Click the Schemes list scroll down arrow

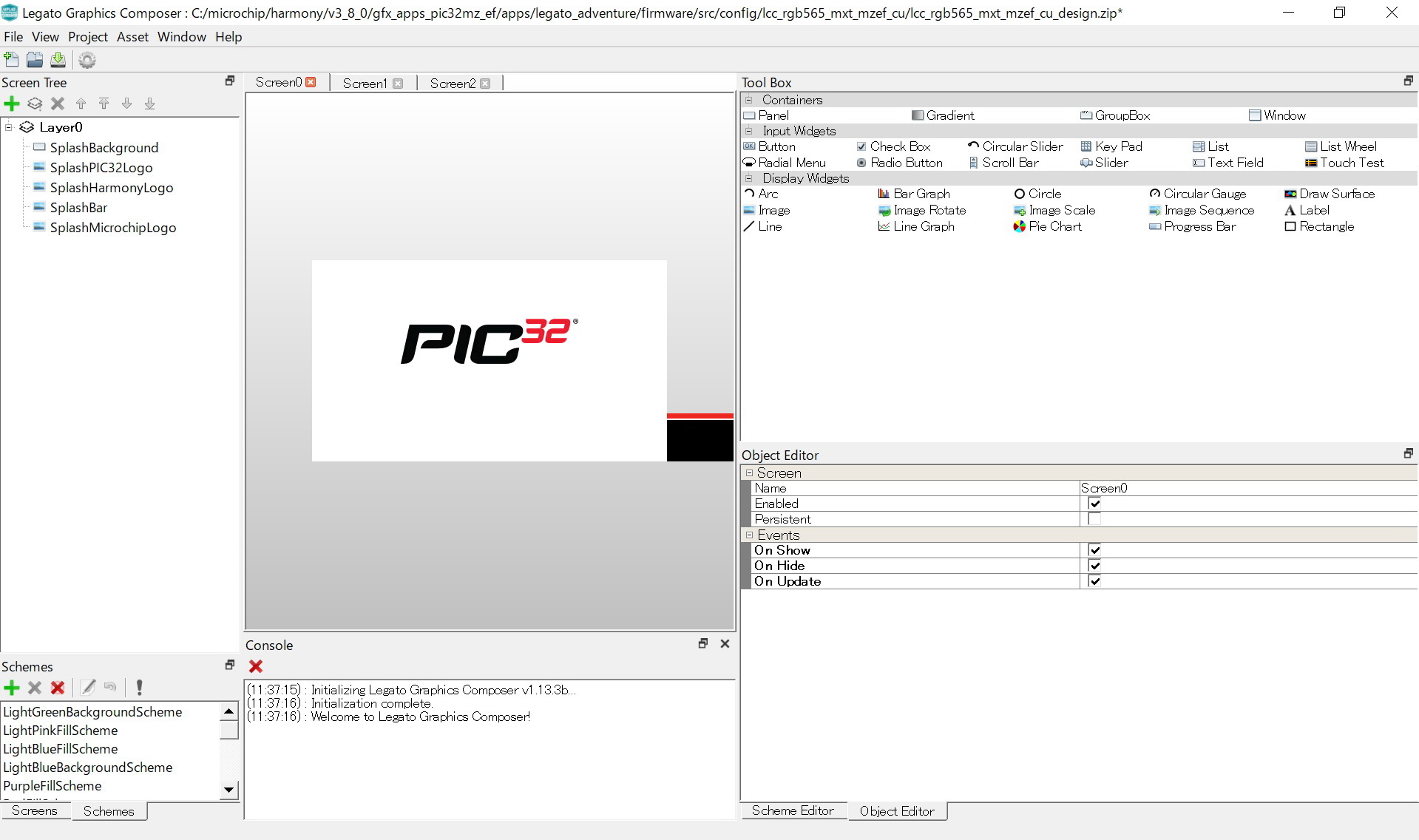[229, 790]
